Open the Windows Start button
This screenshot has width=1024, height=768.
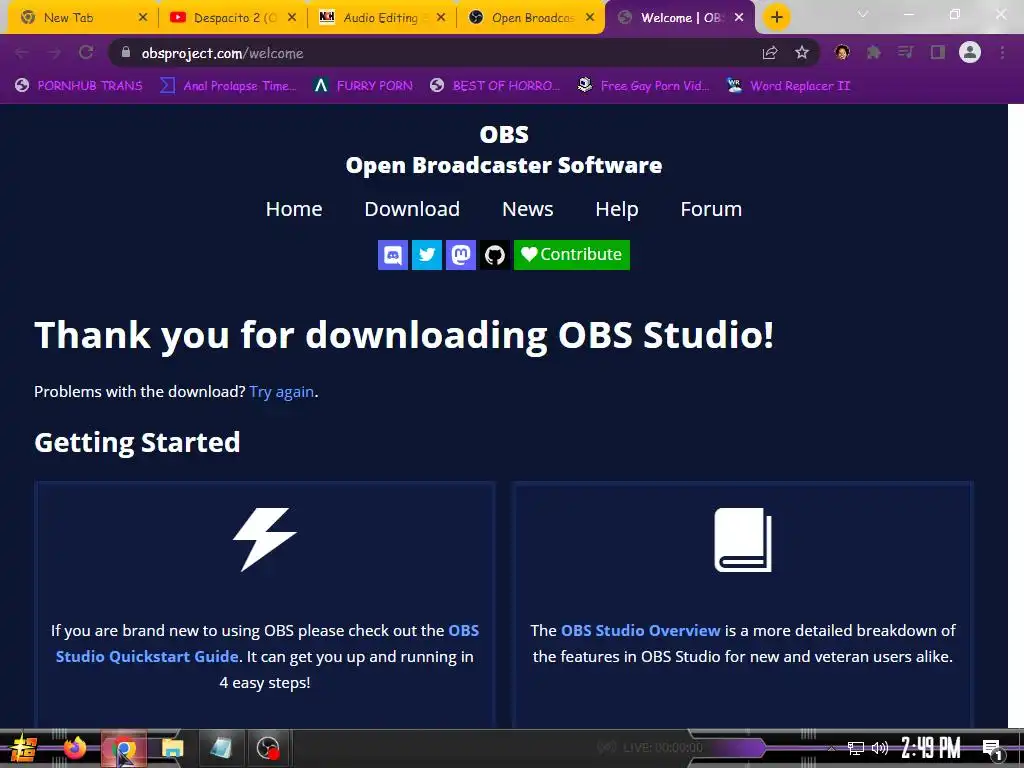[x=23, y=749]
